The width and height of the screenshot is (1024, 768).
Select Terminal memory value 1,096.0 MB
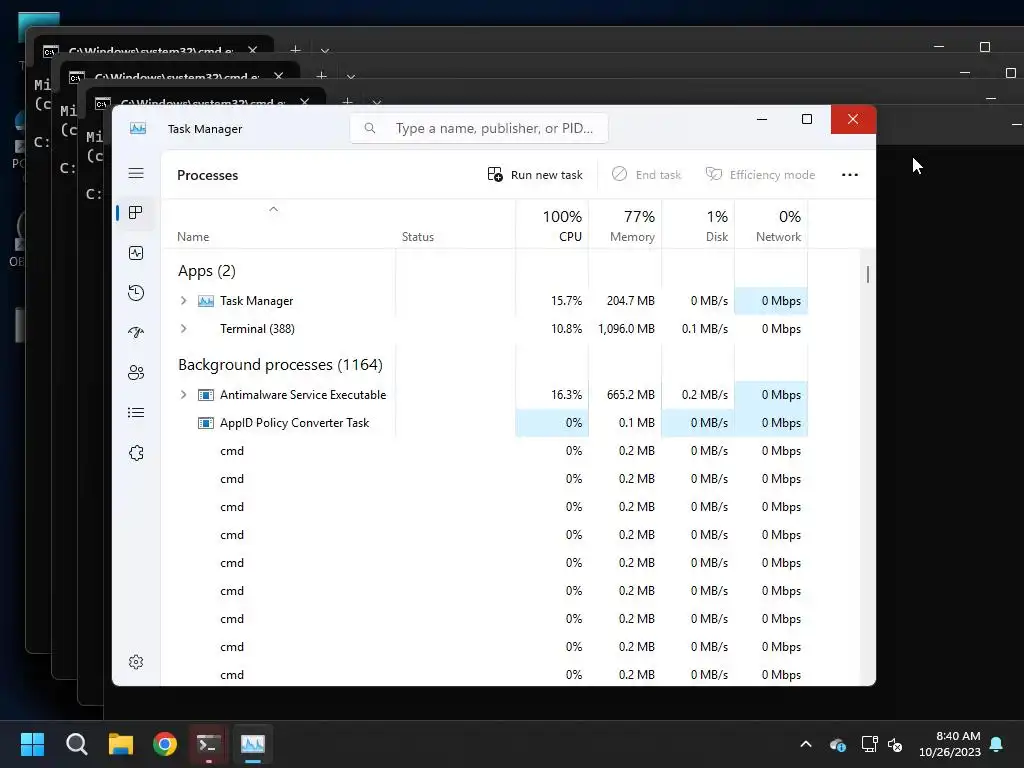tap(626, 328)
